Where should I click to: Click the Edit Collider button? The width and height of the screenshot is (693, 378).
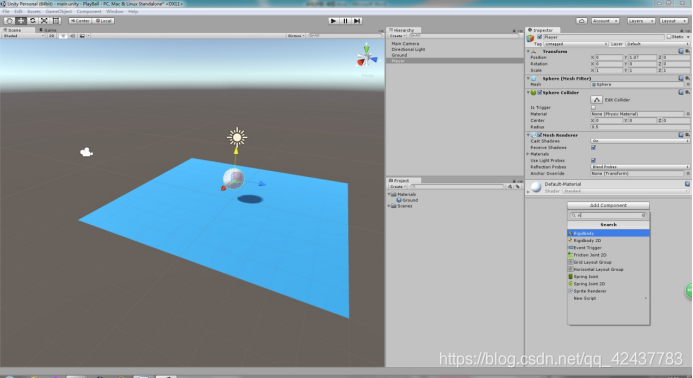tap(596, 99)
